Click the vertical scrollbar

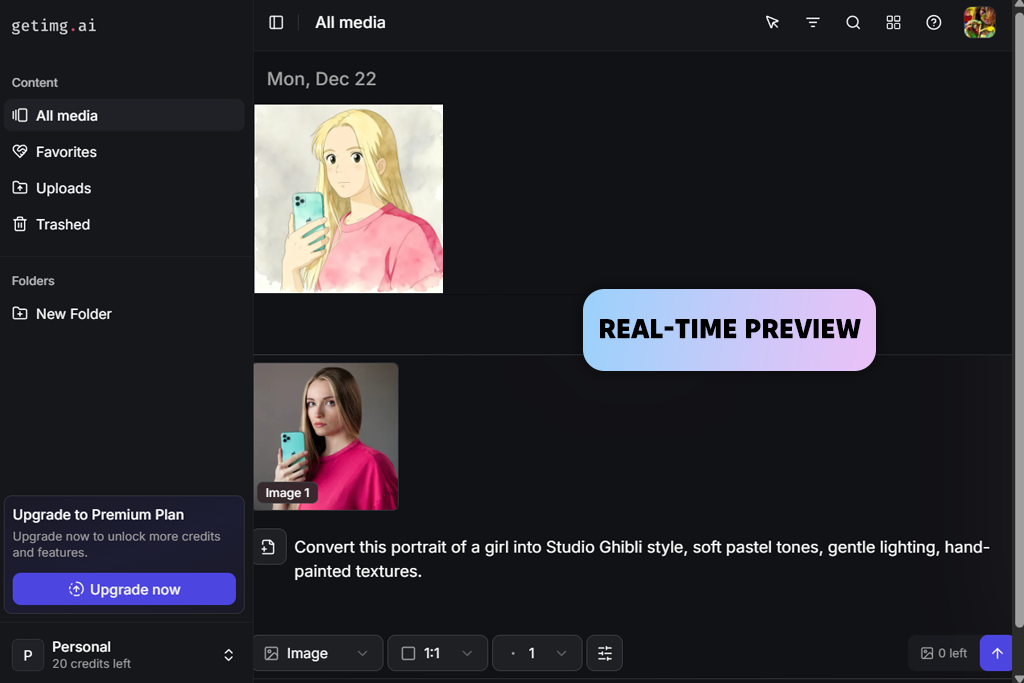click(x=1018, y=320)
